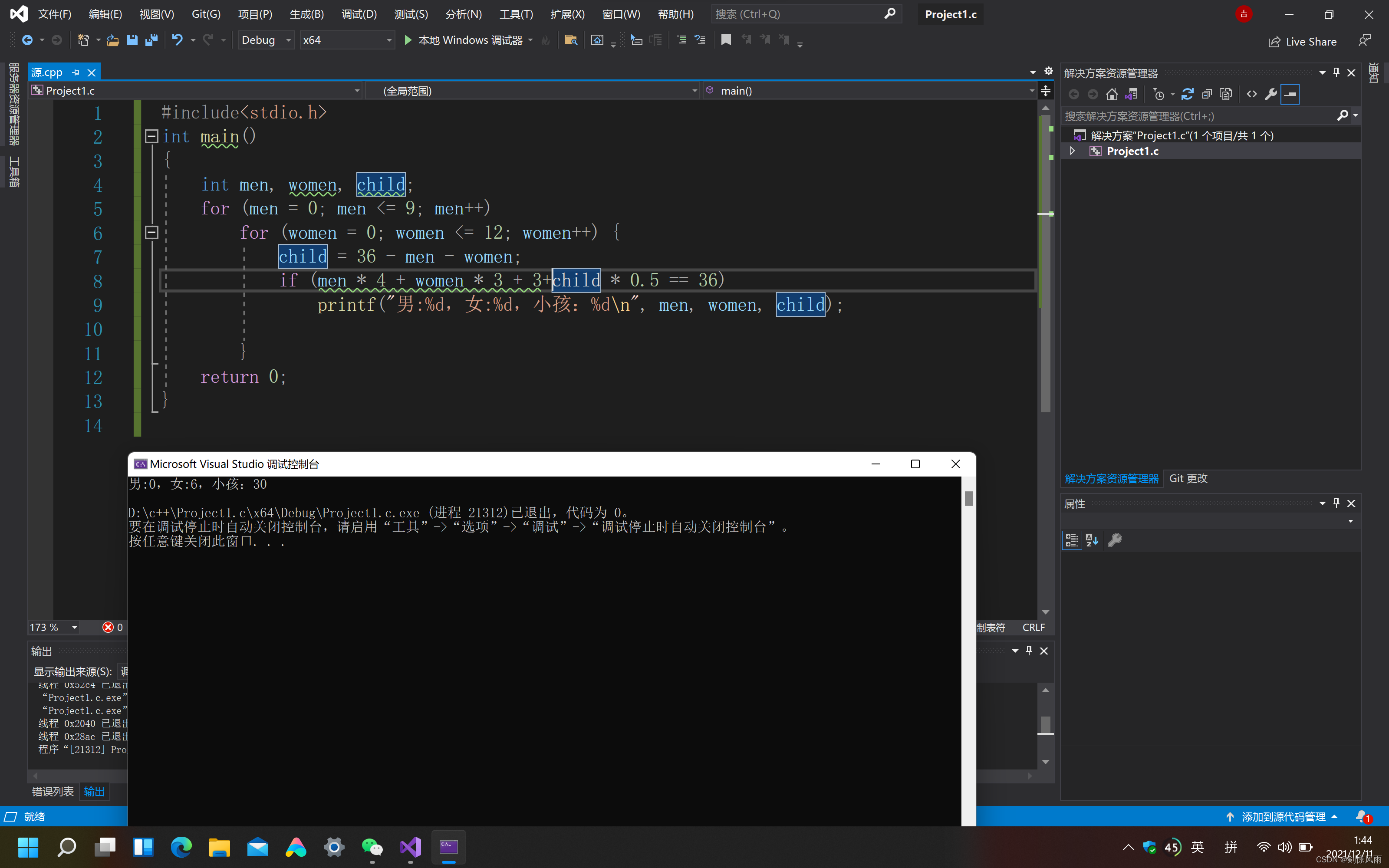Click the Undo toolbar icon

[178, 40]
